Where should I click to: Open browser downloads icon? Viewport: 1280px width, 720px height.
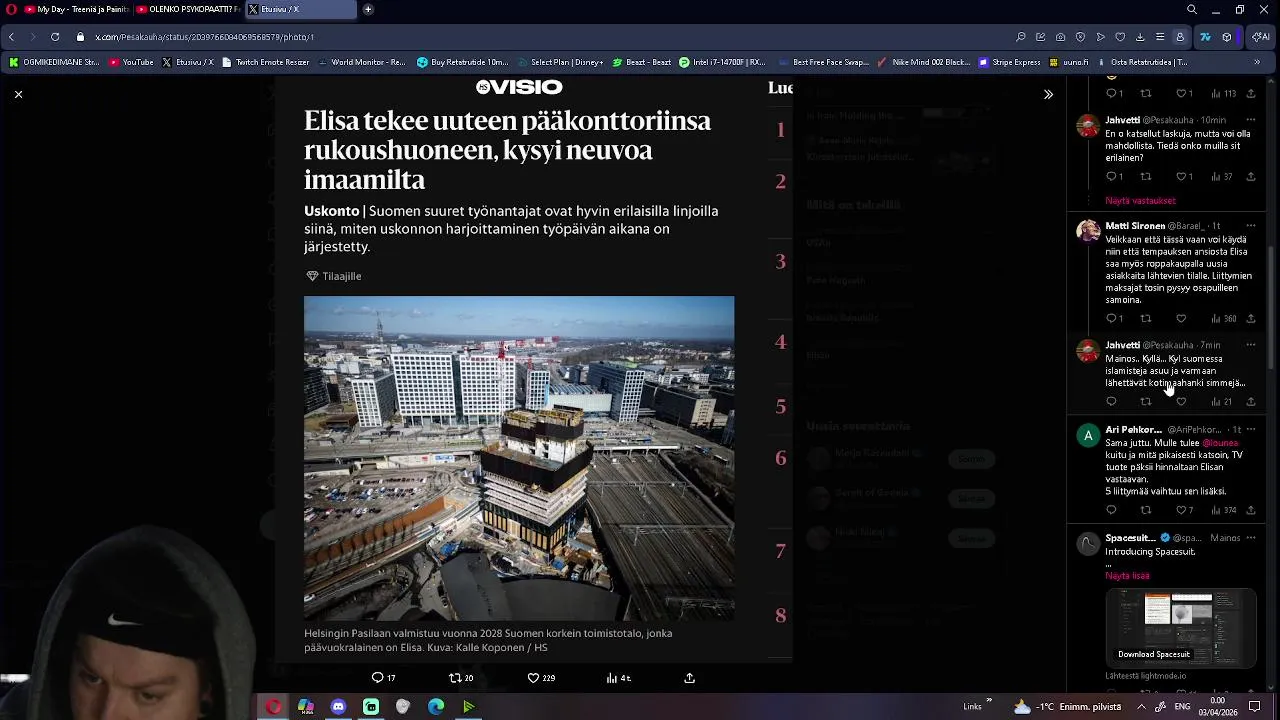click(1140, 37)
